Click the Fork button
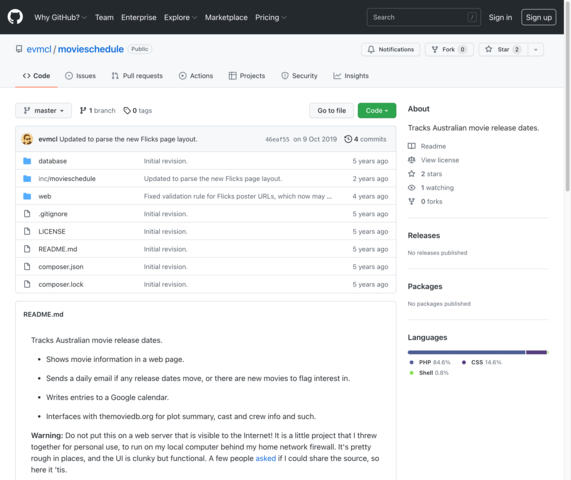 pos(449,50)
